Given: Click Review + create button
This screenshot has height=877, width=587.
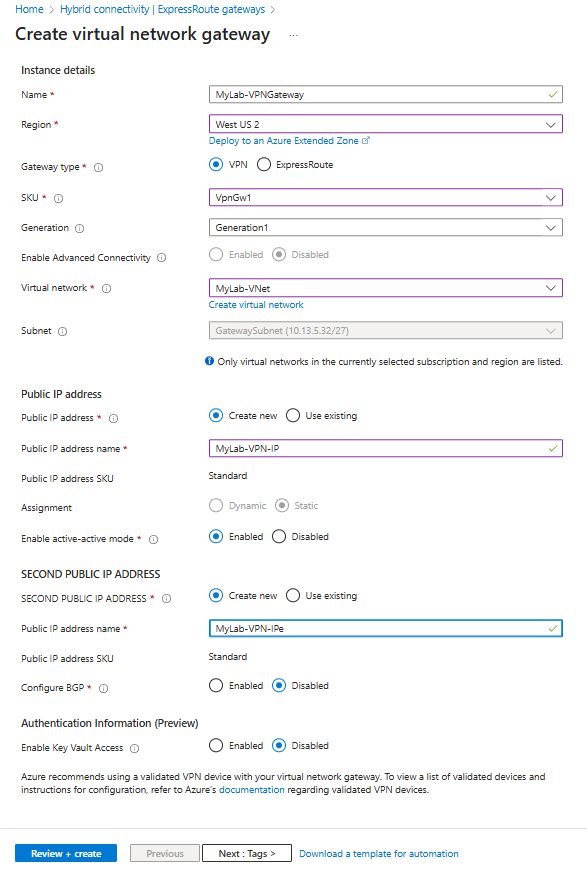Looking at the screenshot, I should (x=66, y=854).
